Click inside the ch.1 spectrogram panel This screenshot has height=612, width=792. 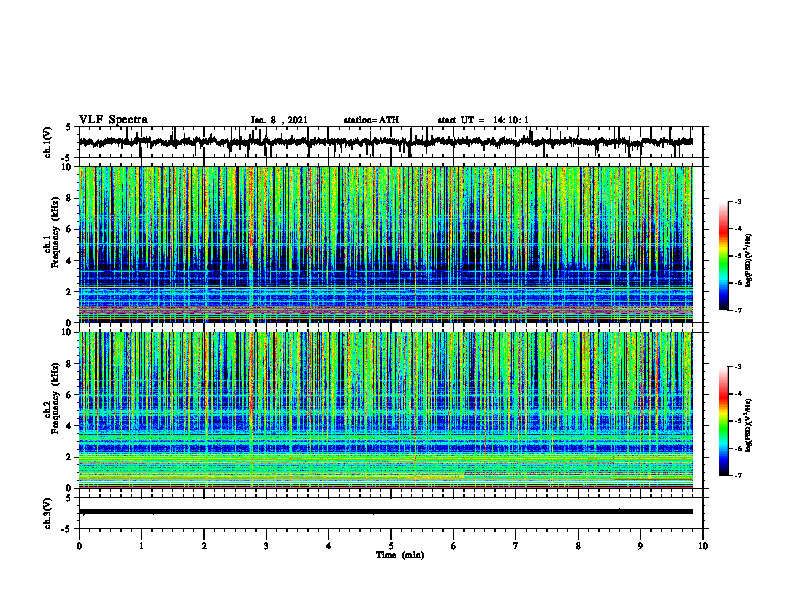tap(386, 244)
